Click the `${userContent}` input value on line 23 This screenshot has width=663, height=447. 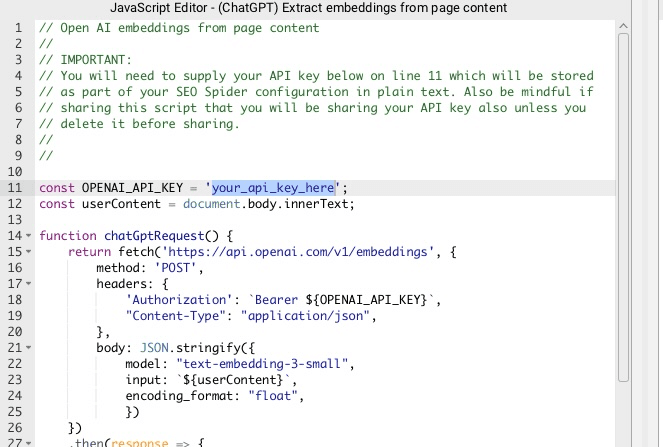pos(233,380)
